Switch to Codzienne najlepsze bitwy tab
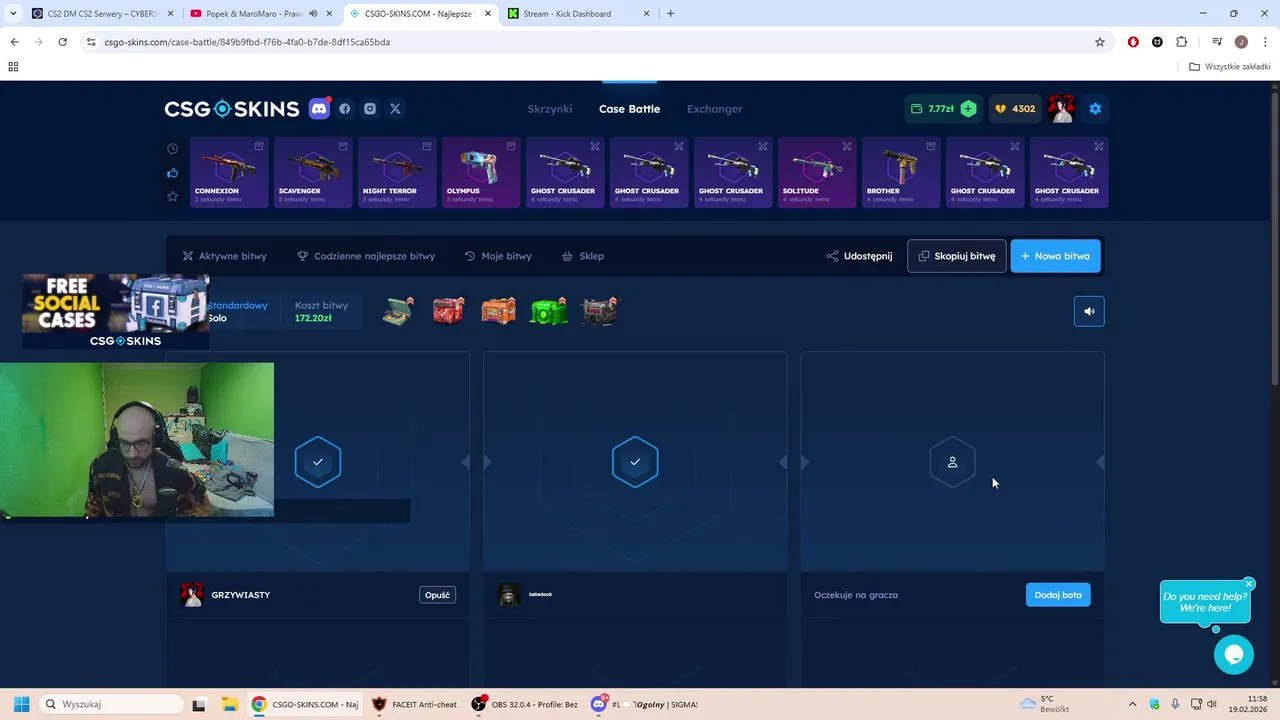 (366, 256)
